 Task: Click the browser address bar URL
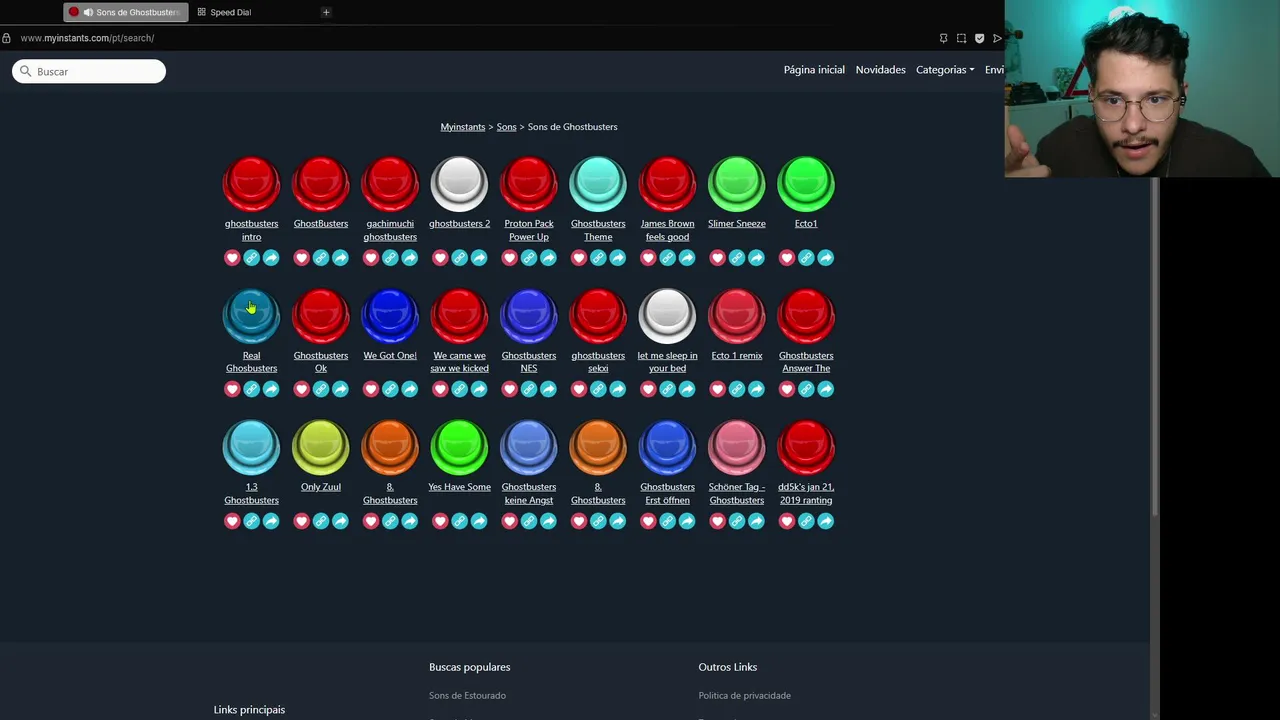(x=87, y=38)
